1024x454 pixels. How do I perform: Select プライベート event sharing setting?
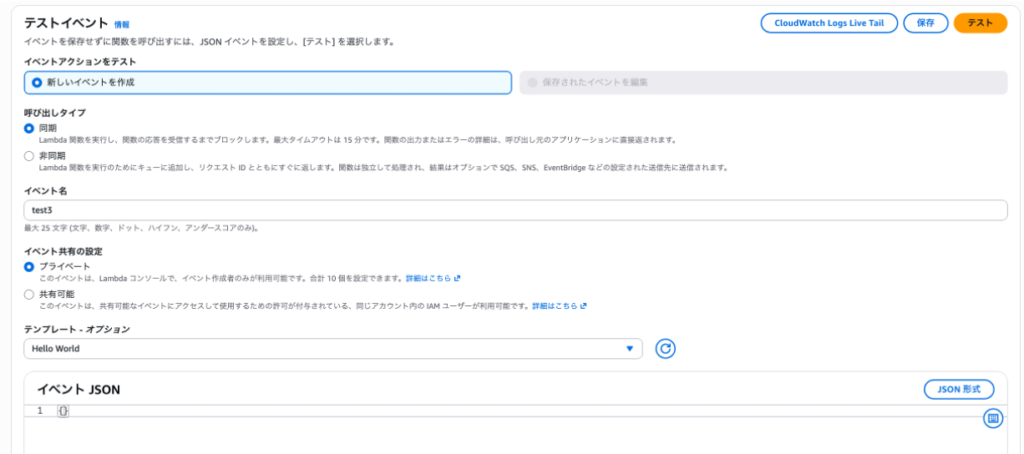[x=29, y=267]
